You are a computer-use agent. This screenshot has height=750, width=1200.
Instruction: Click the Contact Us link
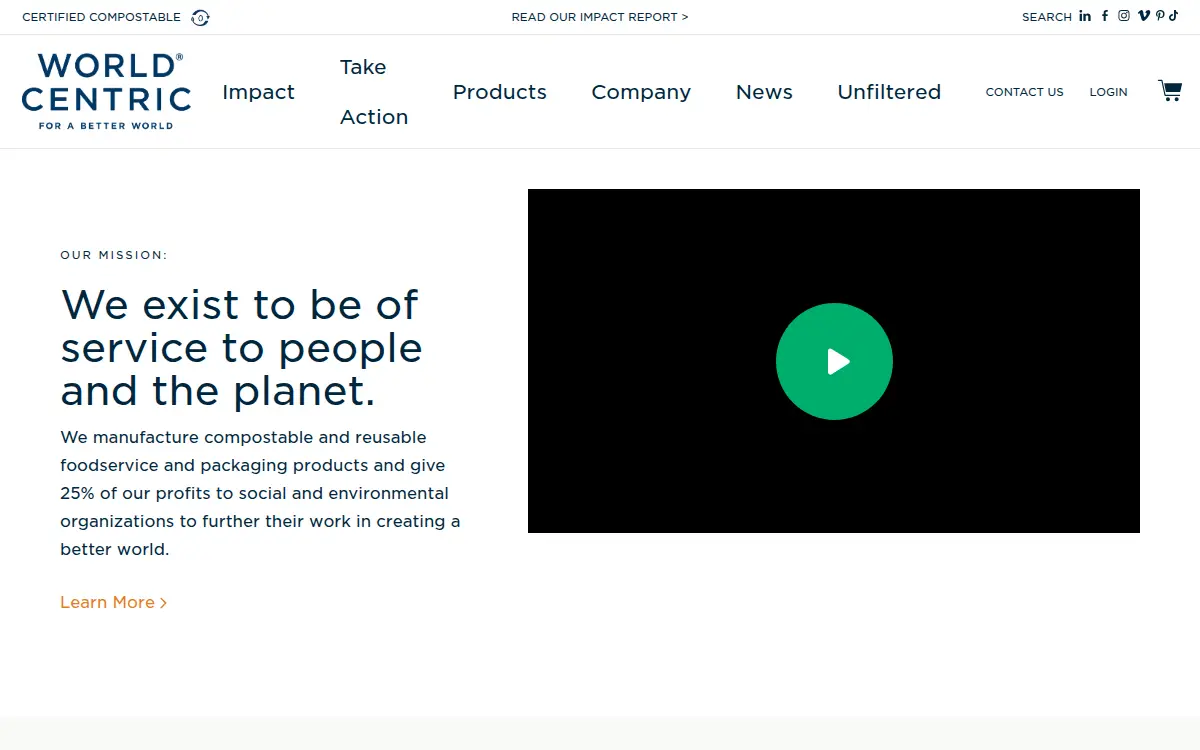click(1025, 92)
